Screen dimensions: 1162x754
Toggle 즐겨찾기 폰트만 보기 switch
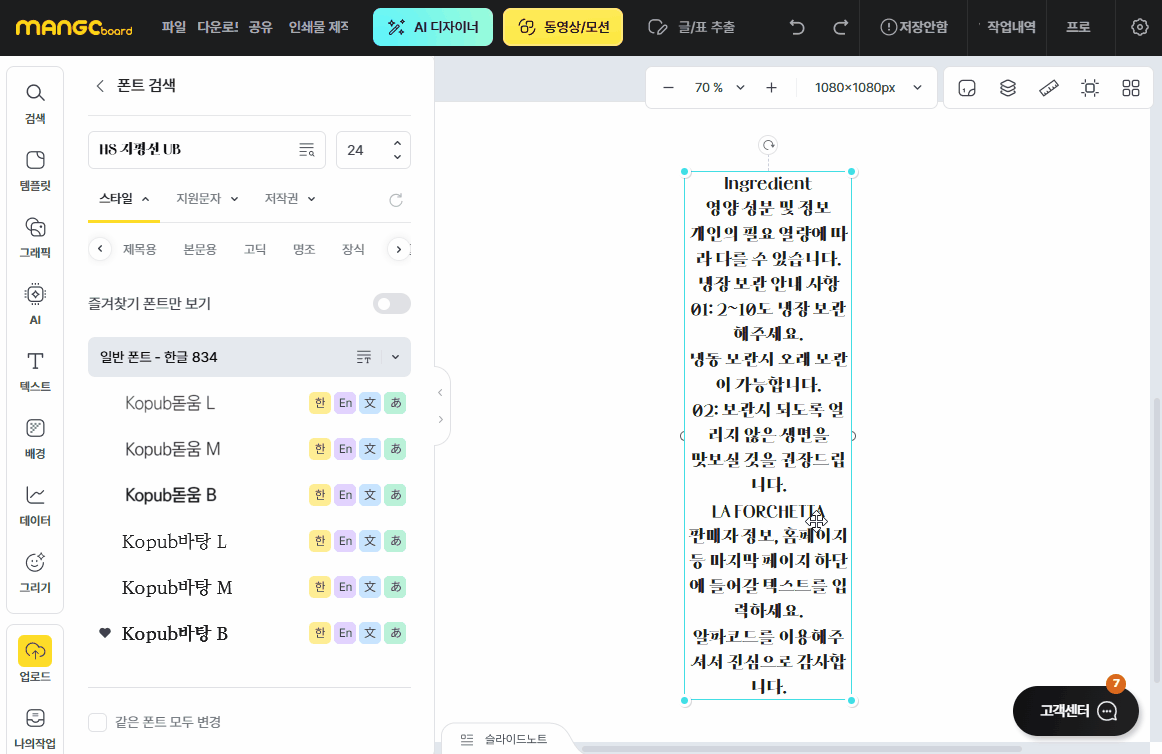pyautogui.click(x=391, y=304)
